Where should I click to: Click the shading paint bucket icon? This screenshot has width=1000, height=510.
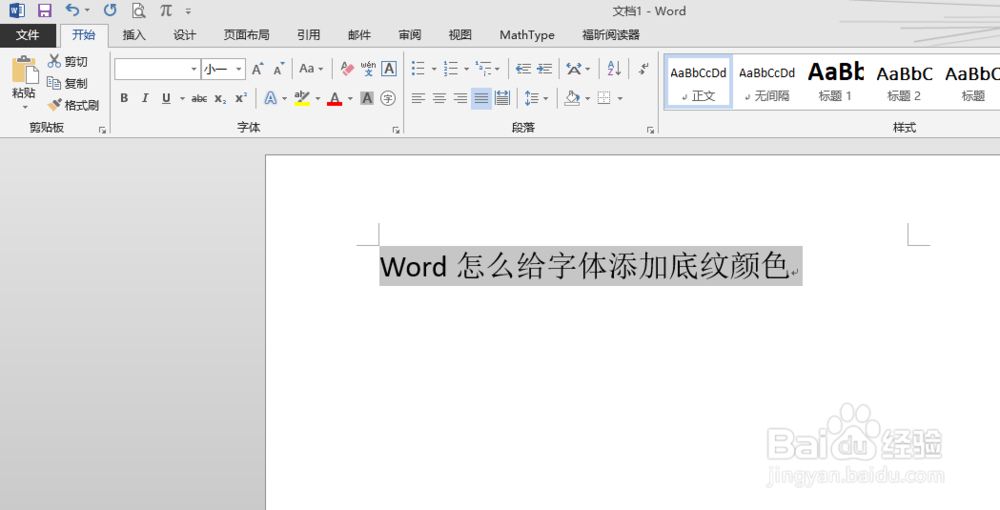pos(572,98)
